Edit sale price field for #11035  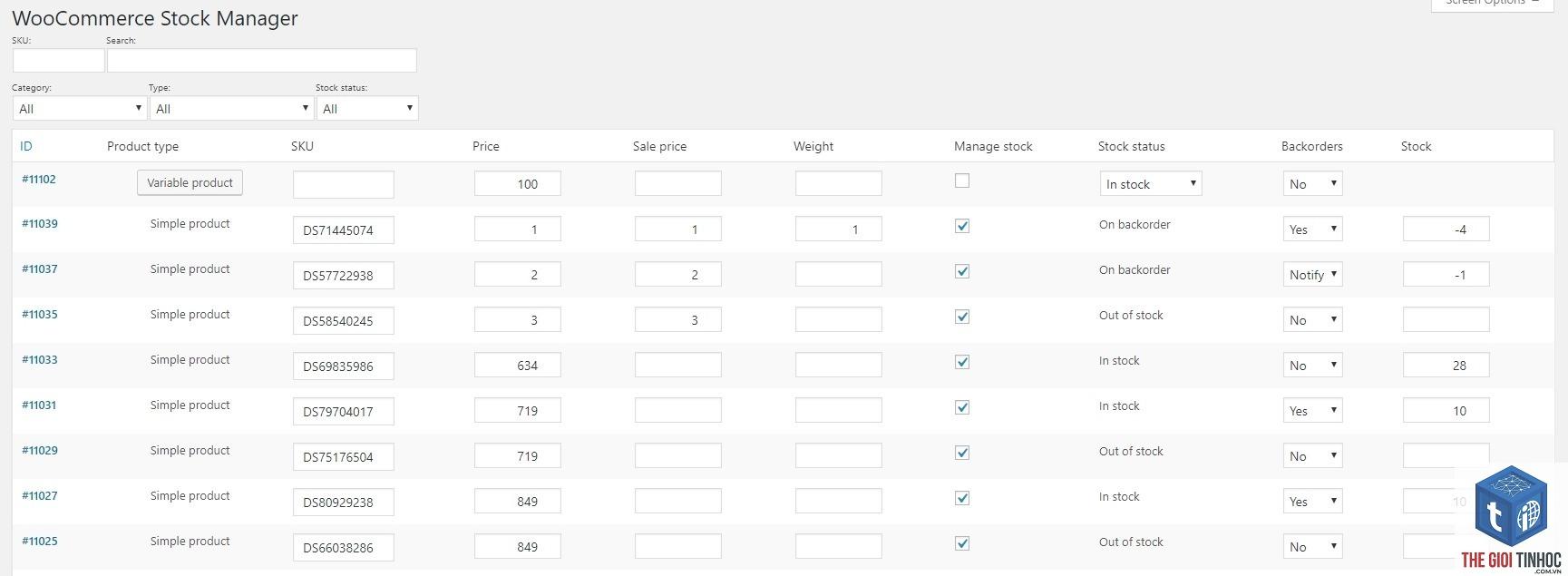(x=678, y=319)
